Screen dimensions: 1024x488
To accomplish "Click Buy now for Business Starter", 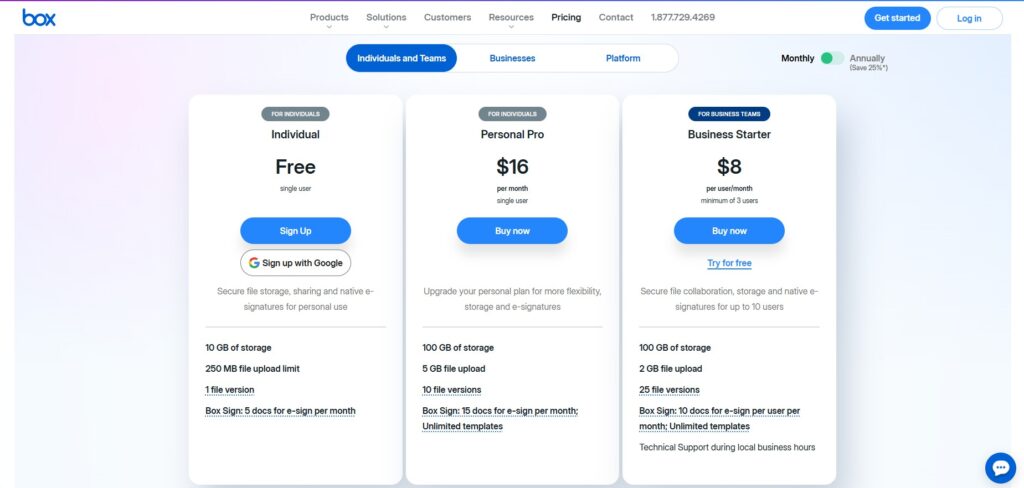I will coord(729,231).
